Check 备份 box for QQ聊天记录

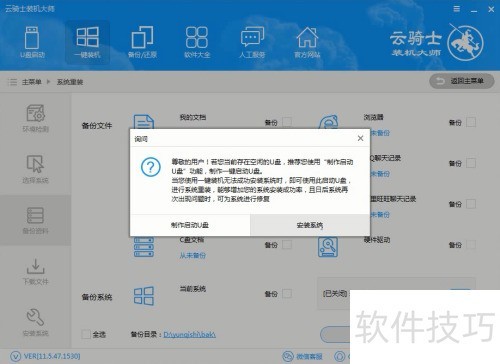(x=471, y=163)
